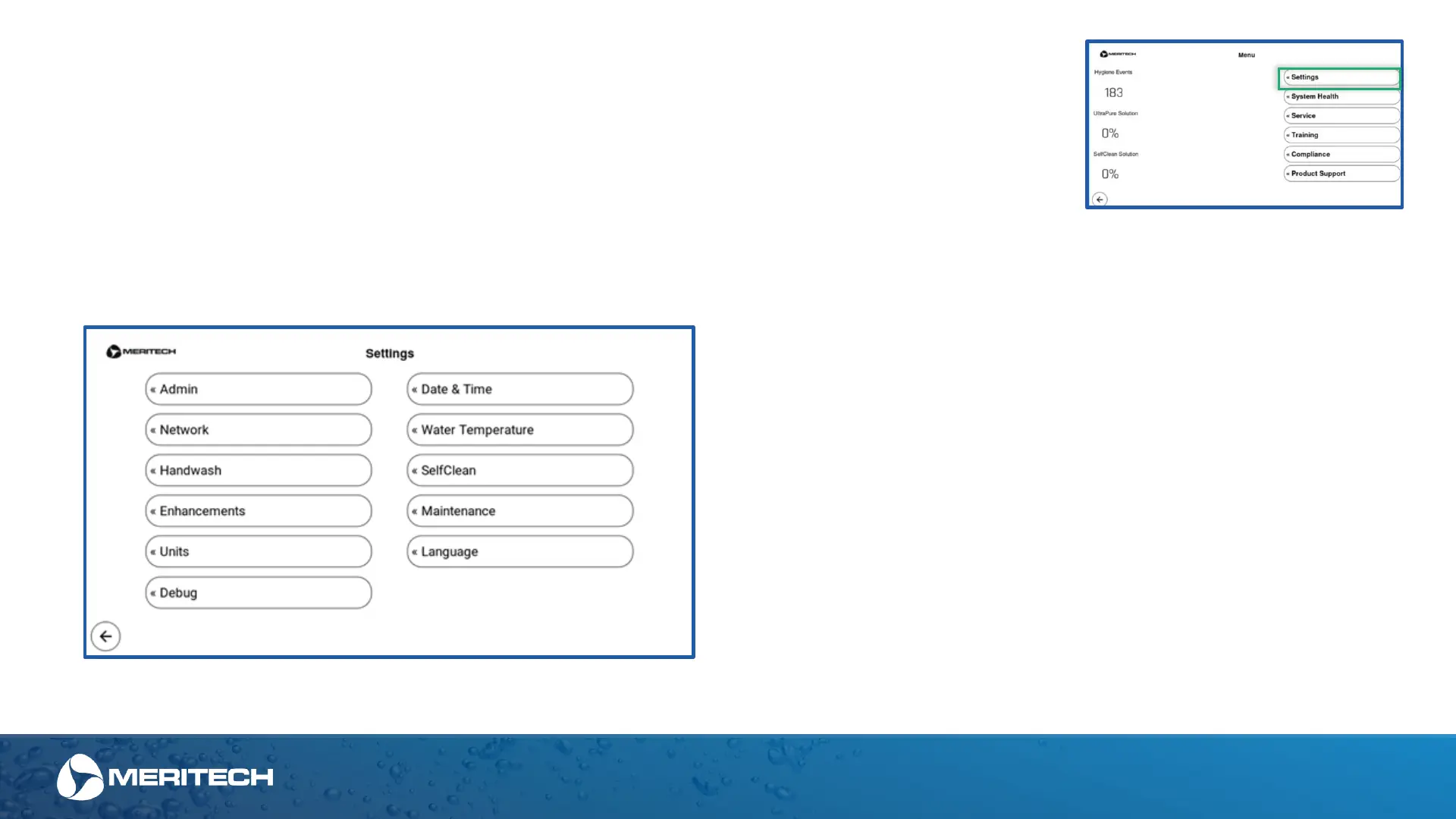Select Training in the Menu screen
Viewport: 1456px width, 819px height.
point(1341,135)
